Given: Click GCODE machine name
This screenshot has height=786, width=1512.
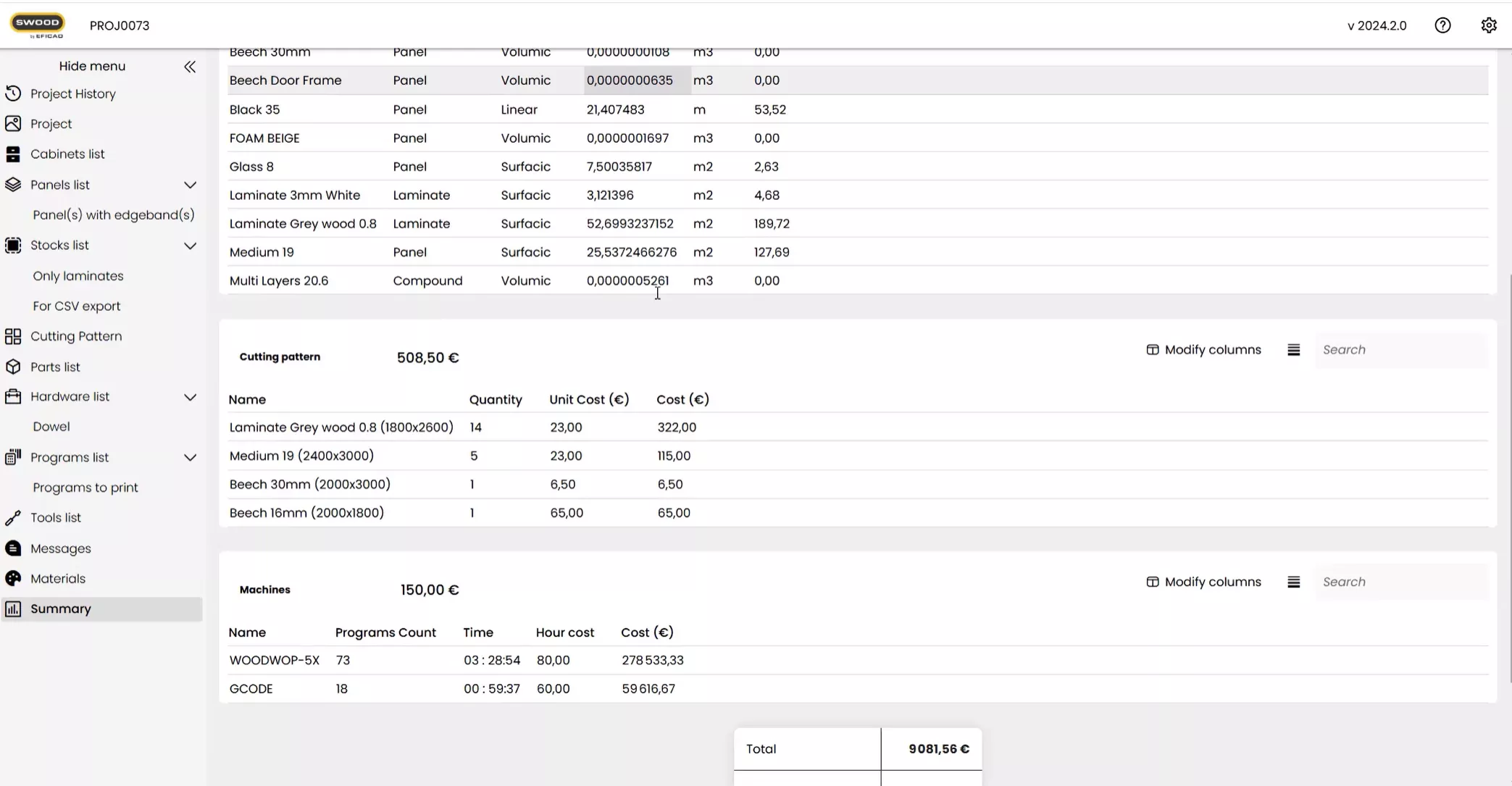Looking at the screenshot, I should (x=251, y=689).
